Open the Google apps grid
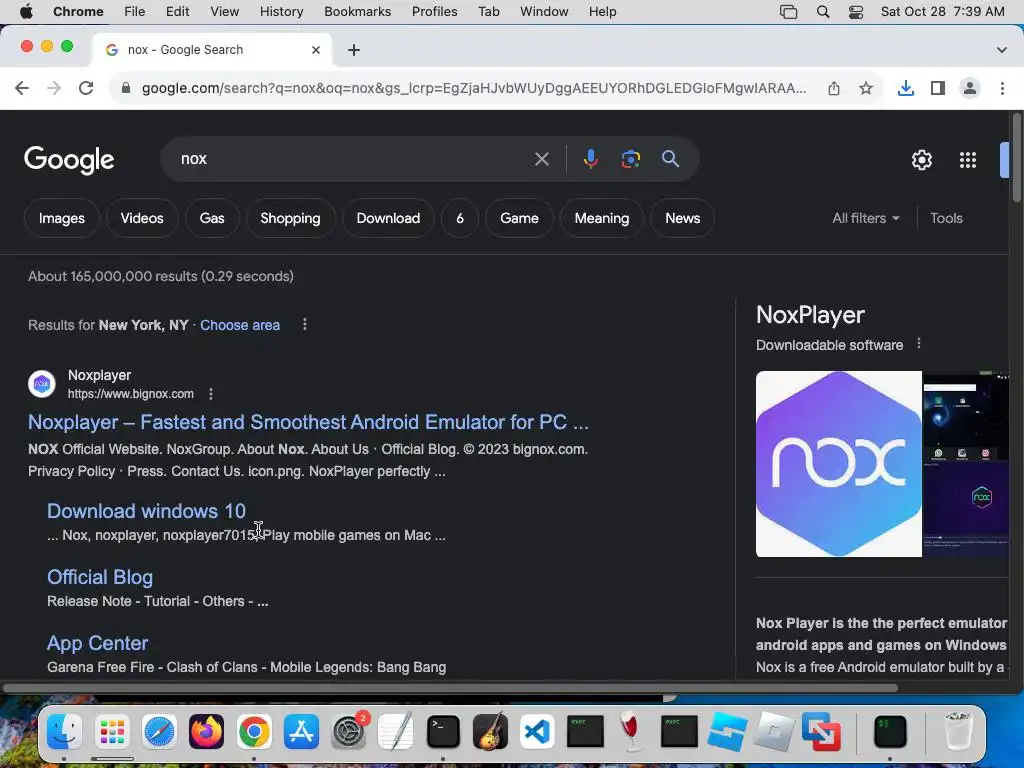 [x=968, y=160]
